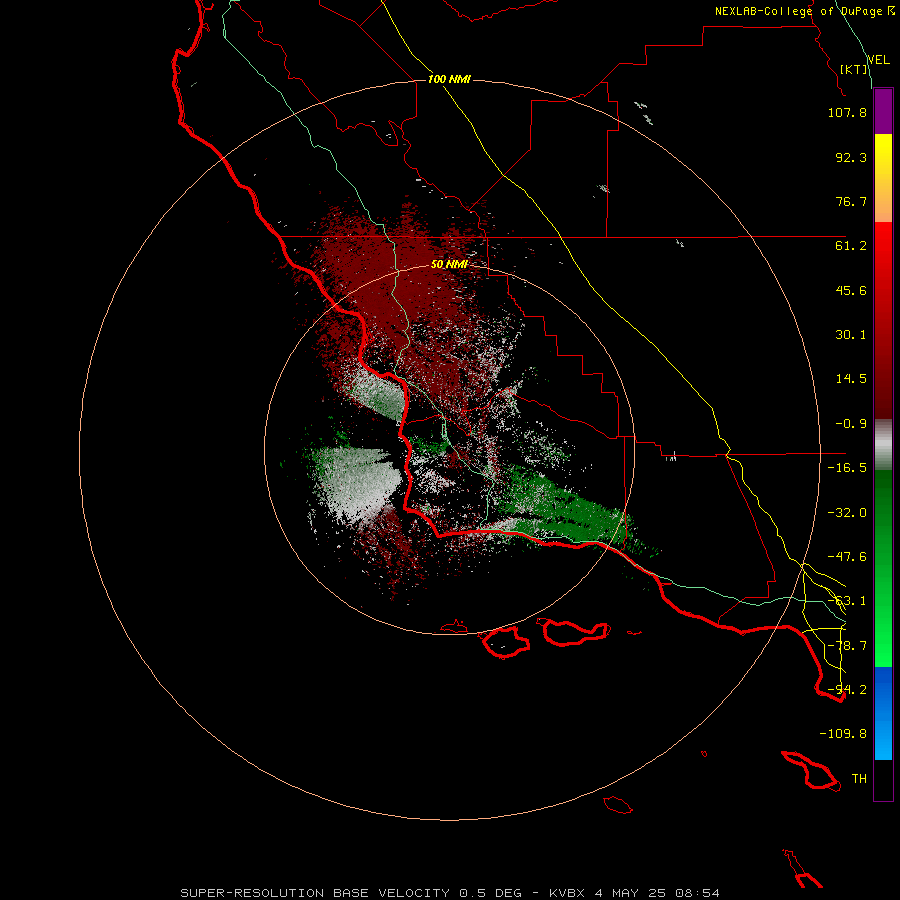Click the -16.5 value on velocity scale

pyautogui.click(x=847, y=468)
